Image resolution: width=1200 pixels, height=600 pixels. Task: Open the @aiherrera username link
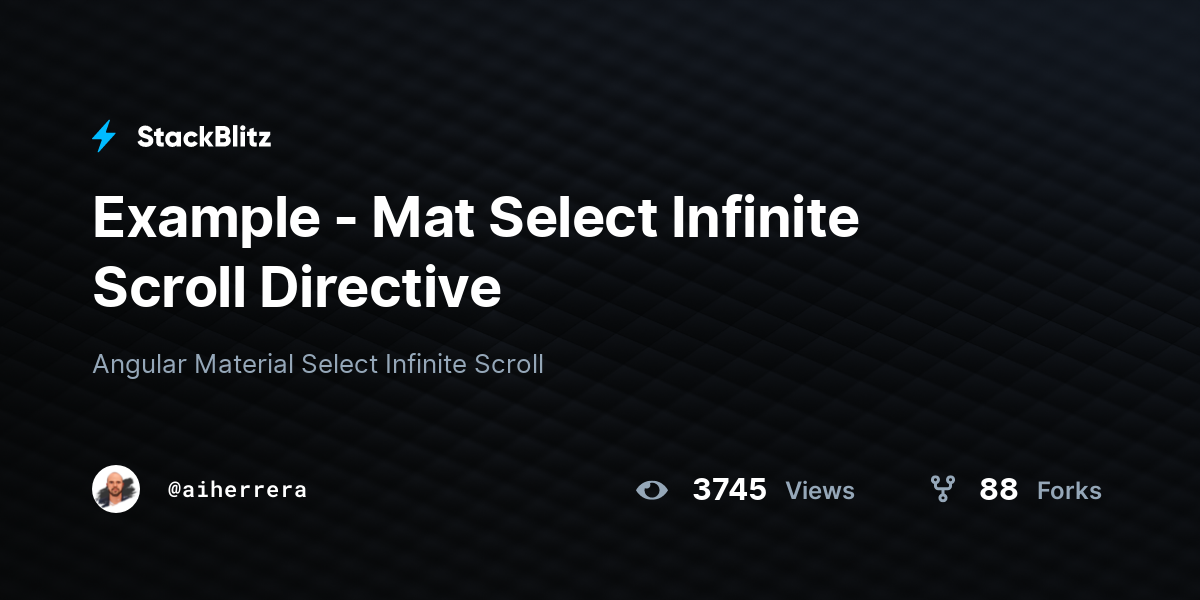pyautogui.click(x=237, y=490)
